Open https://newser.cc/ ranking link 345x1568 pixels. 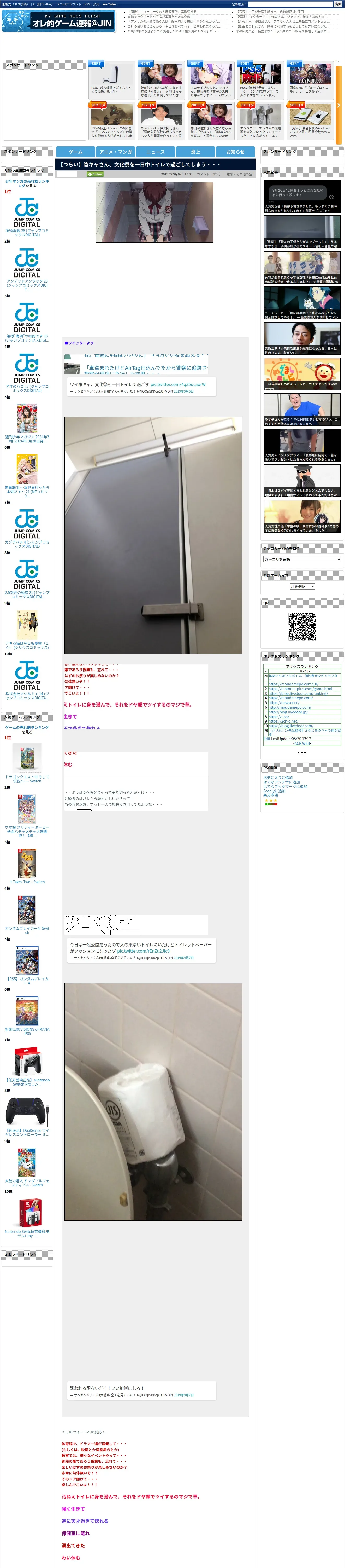click(x=283, y=702)
